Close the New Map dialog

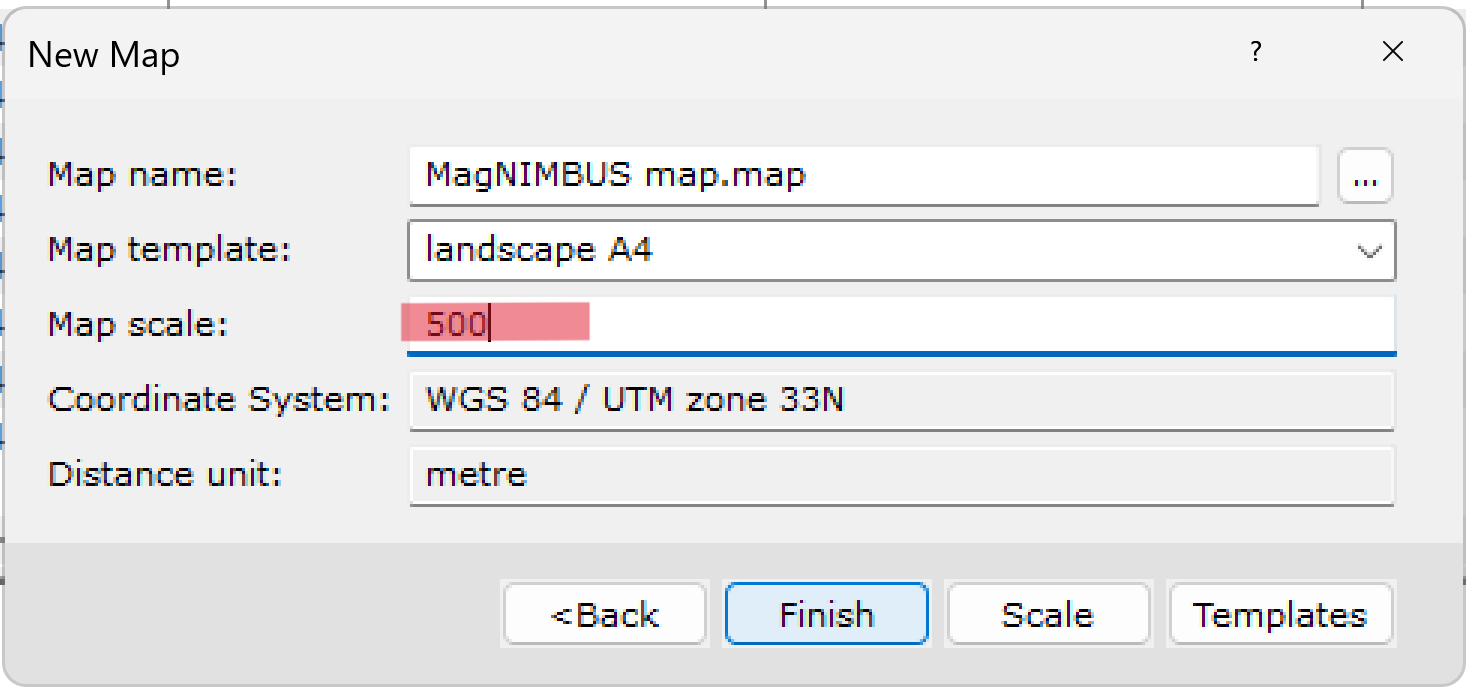pyautogui.click(x=1393, y=51)
